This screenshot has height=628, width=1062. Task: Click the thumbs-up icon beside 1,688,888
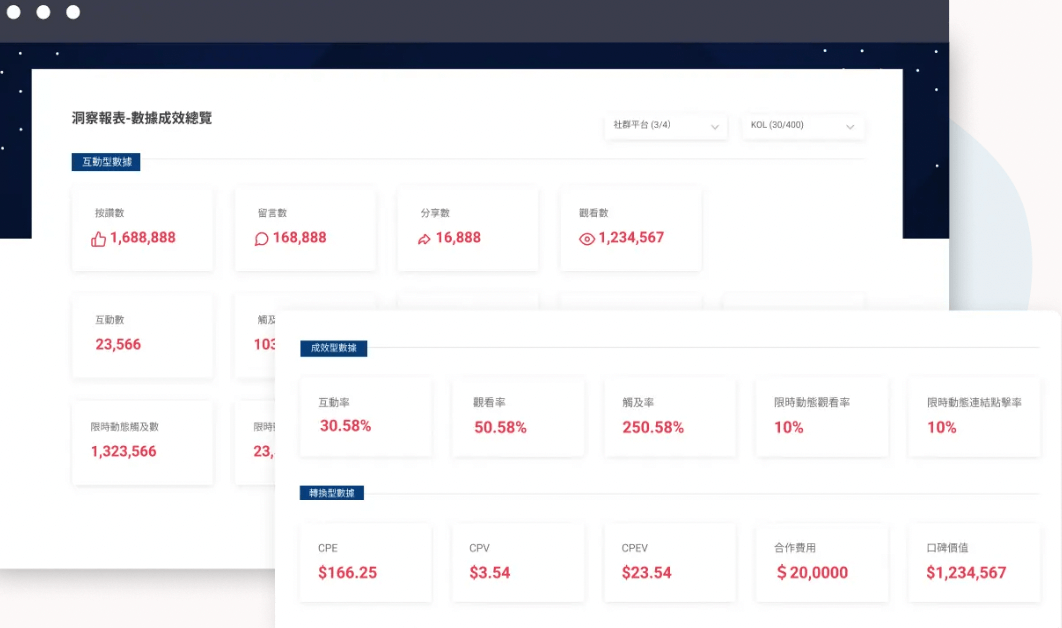point(98,238)
